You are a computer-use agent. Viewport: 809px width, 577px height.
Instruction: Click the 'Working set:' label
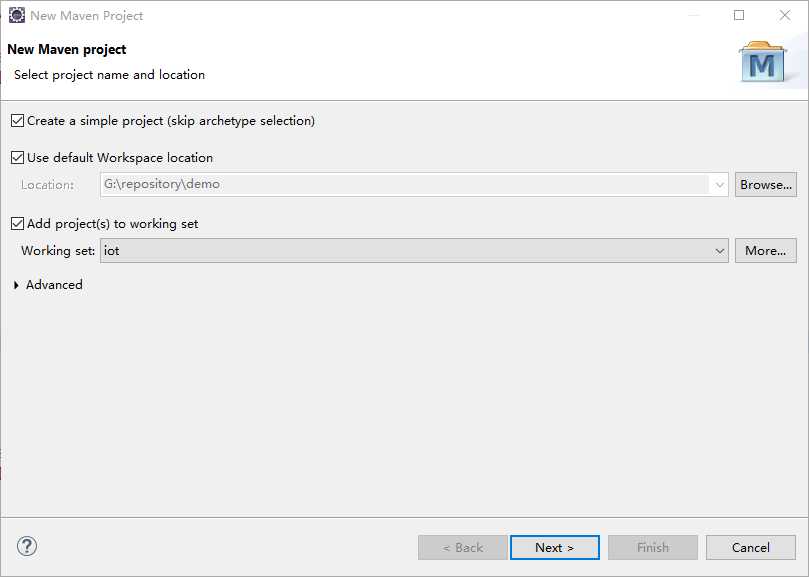coord(58,251)
